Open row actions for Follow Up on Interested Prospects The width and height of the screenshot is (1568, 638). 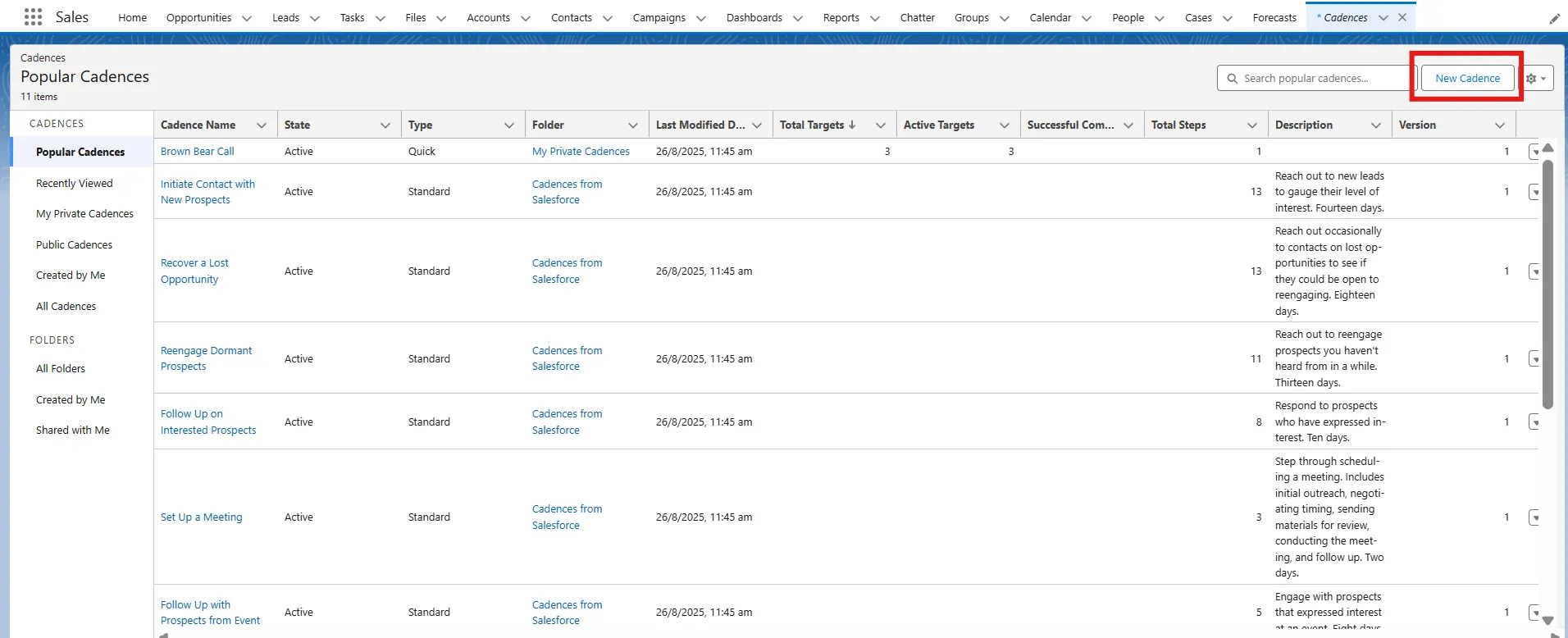pyautogui.click(x=1534, y=422)
